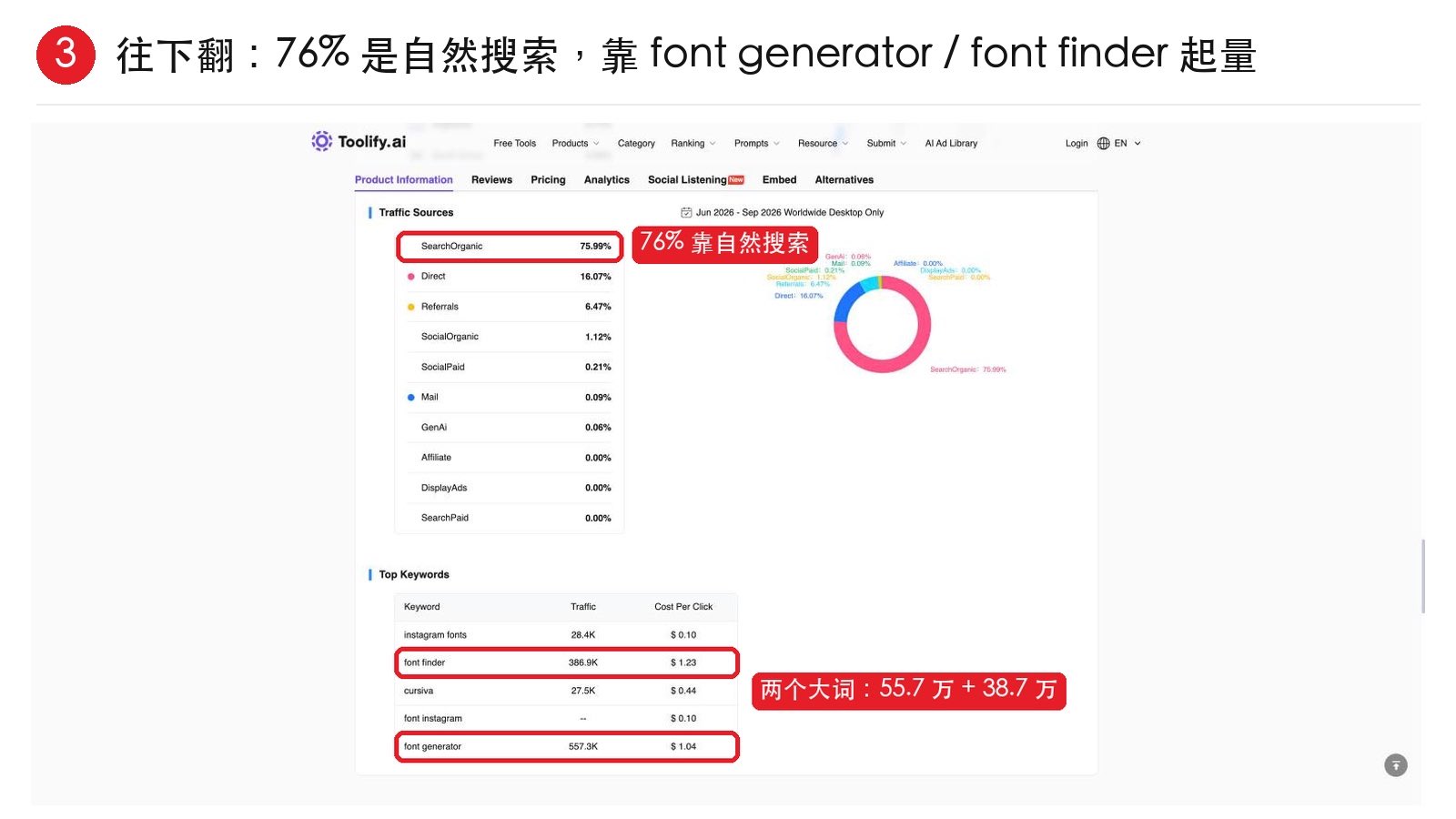Click the SocialPaid row

pos(510,367)
